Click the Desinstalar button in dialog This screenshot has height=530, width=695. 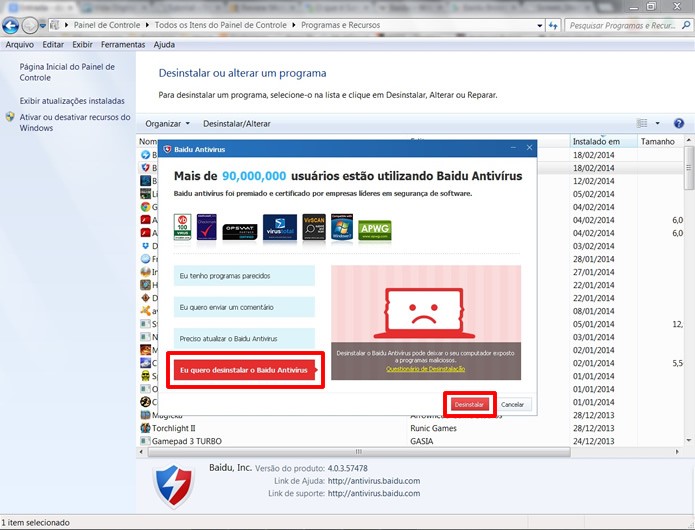click(469, 404)
